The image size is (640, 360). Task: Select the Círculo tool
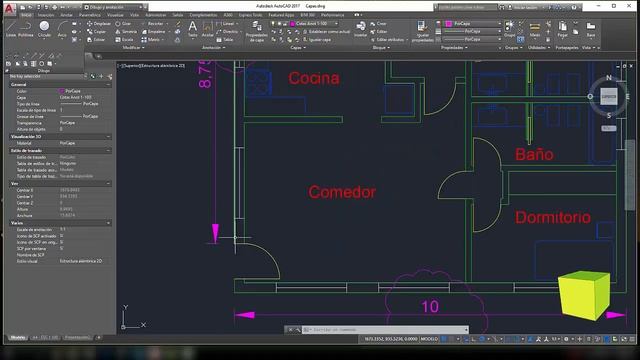[44, 29]
